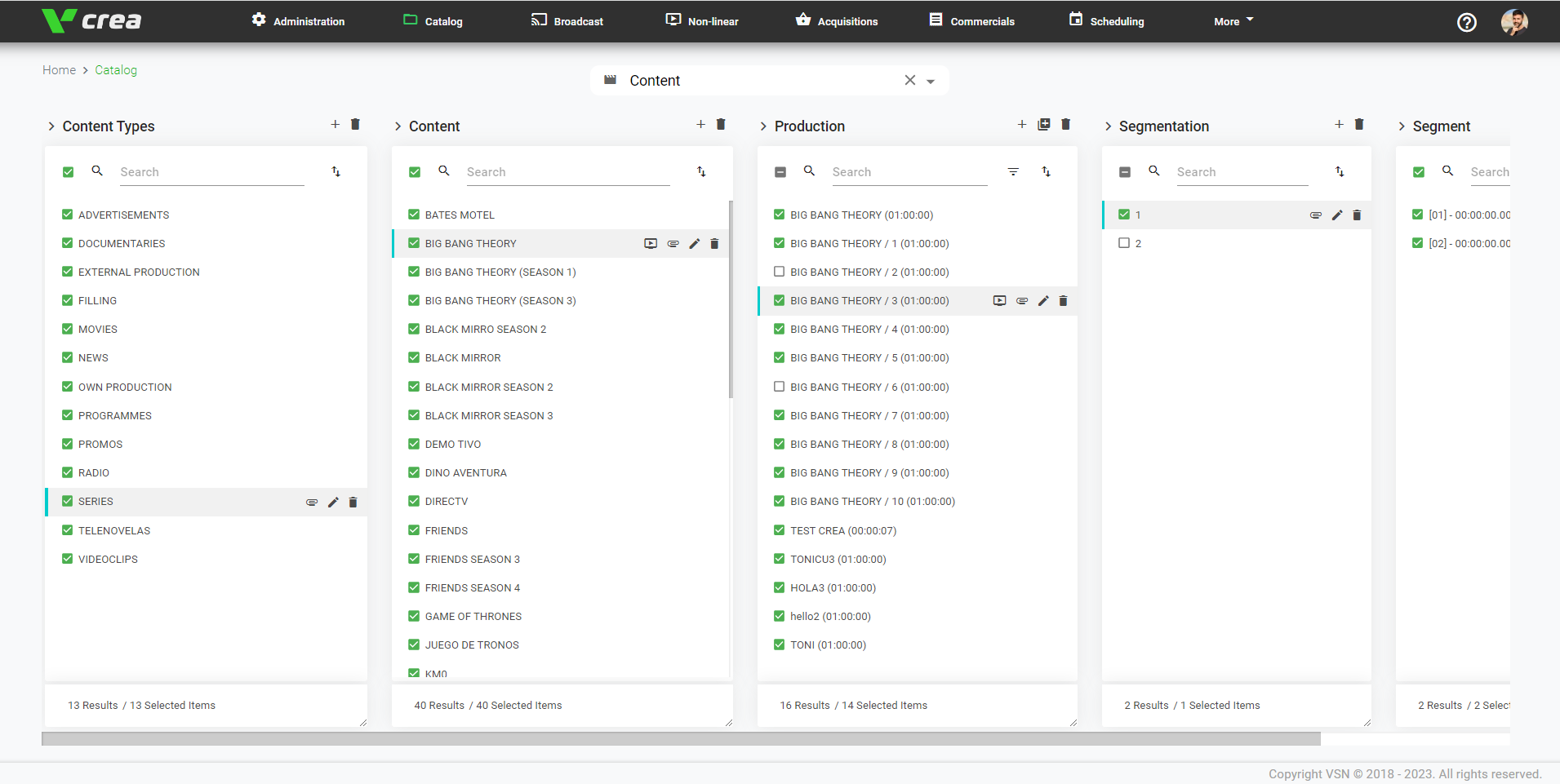
Task: Click the Catalog breadcrumb link
Action: point(116,70)
